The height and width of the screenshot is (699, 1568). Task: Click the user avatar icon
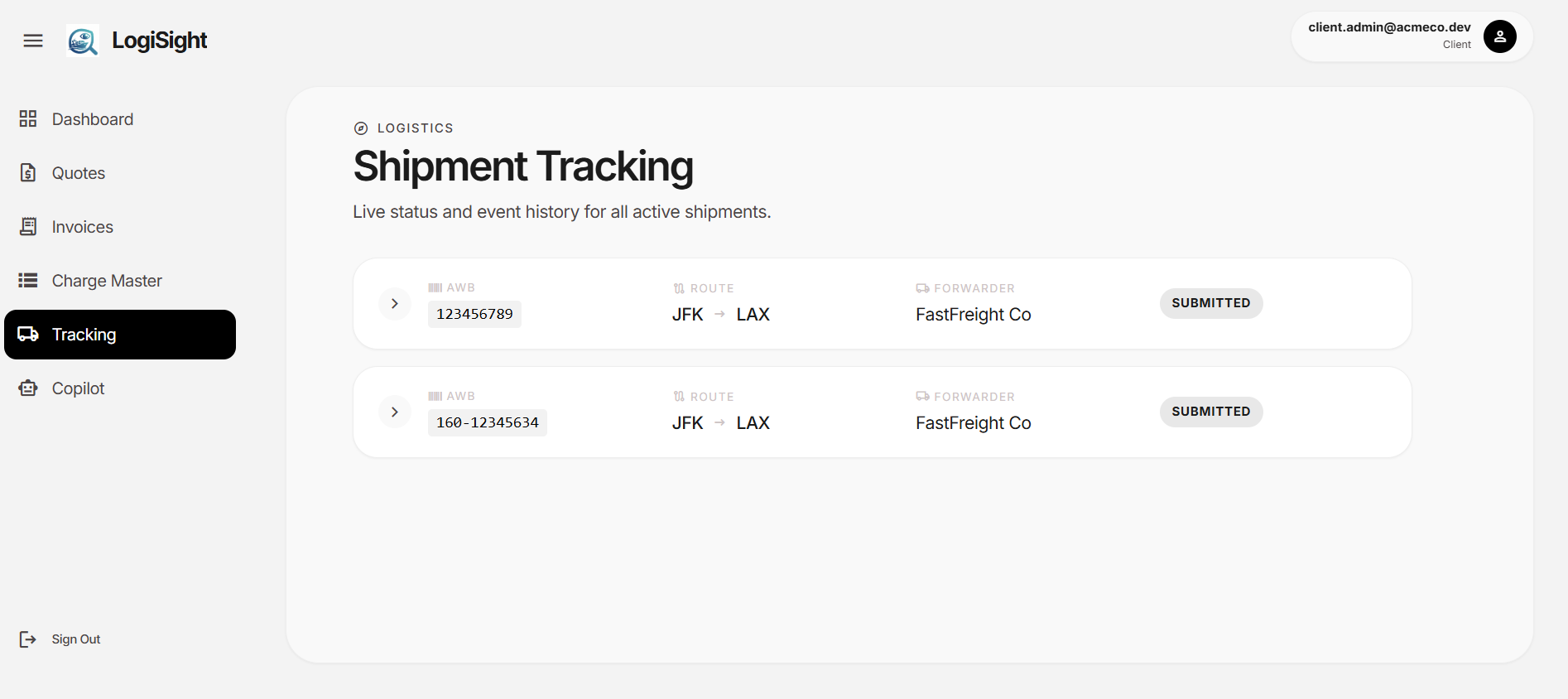pos(1499,36)
